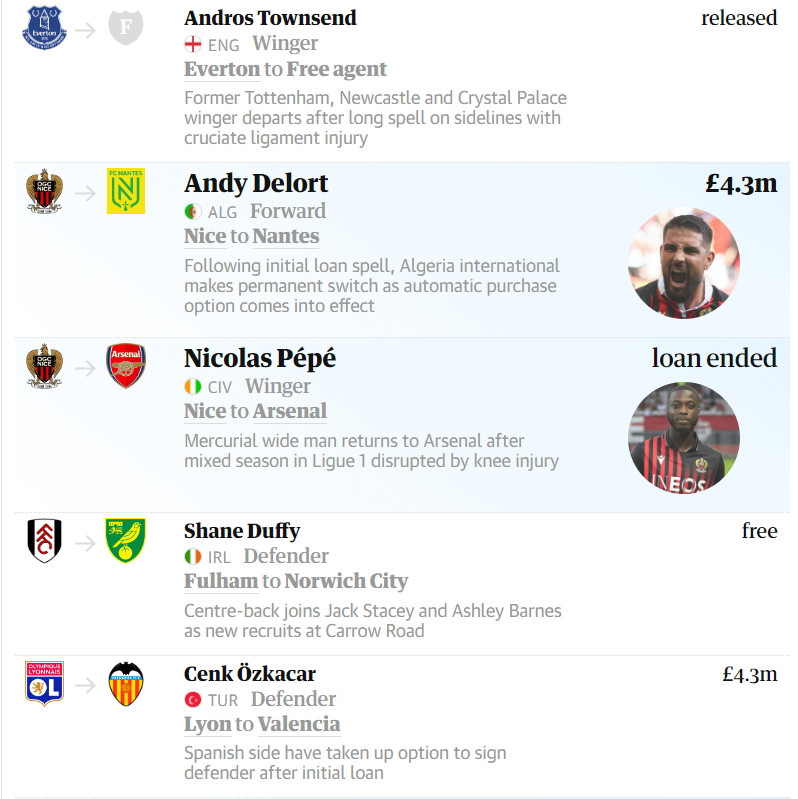Screen dimensions: 798x799
Task: Open the Everton link under Andros Townsend
Action: [x=222, y=69]
